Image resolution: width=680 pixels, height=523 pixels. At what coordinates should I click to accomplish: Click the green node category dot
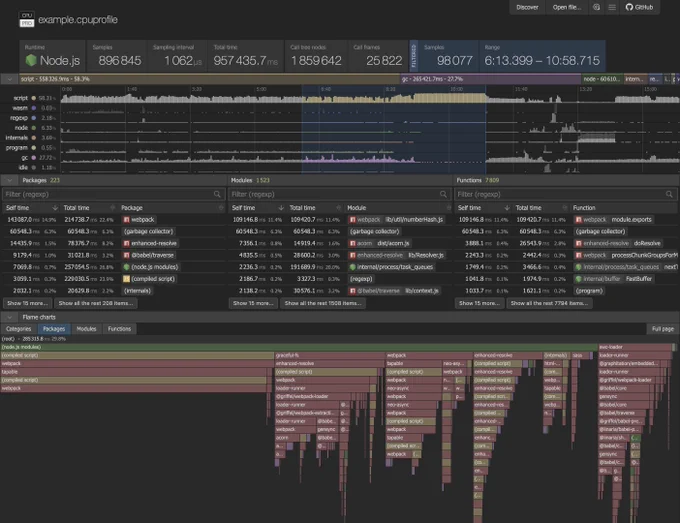coord(34,128)
